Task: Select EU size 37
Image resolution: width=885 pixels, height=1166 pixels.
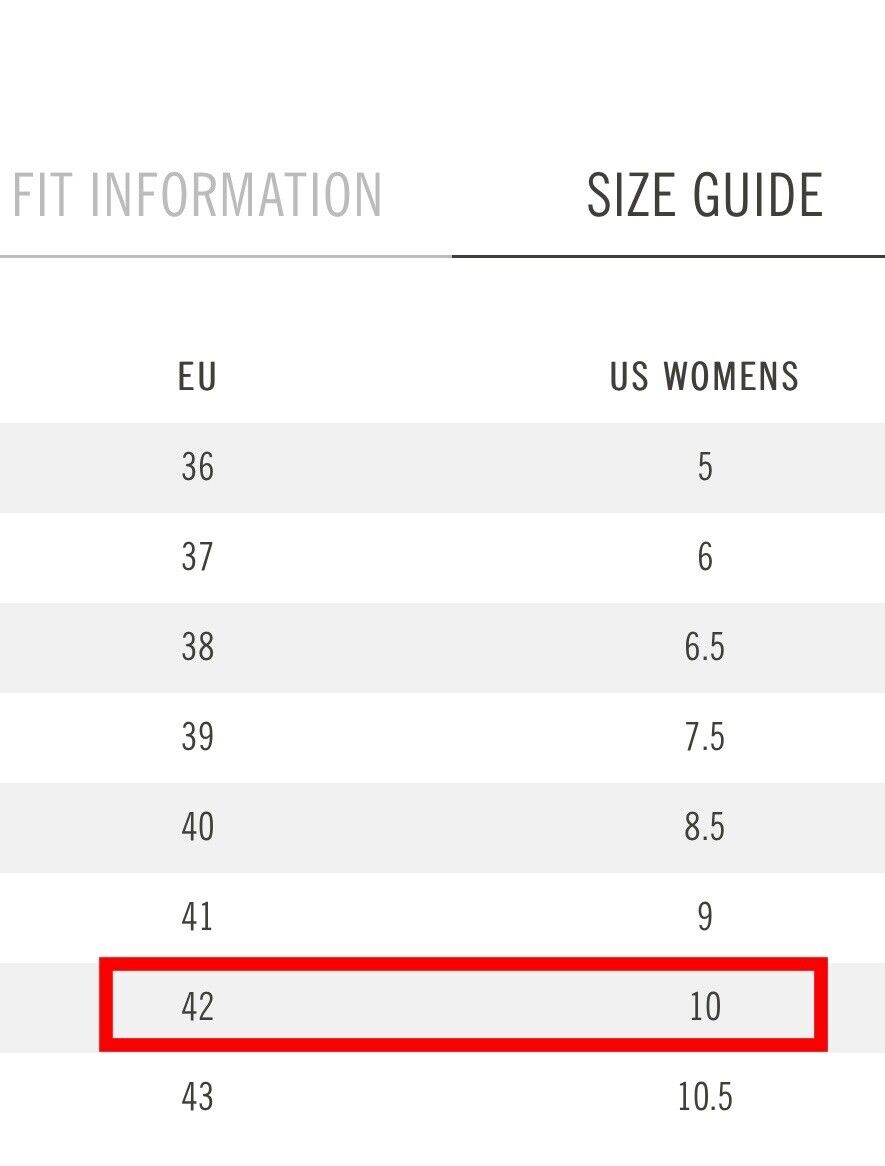Action: point(197,557)
